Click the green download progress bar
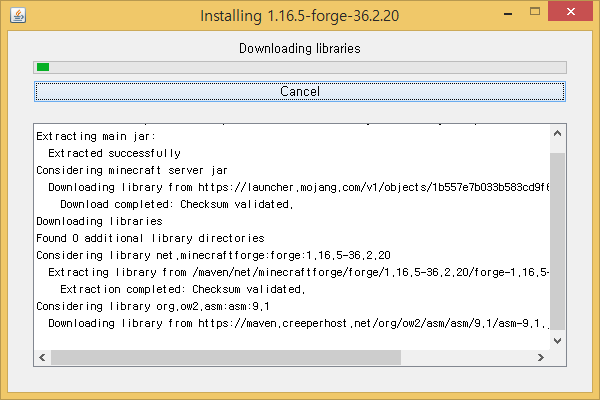Viewport: 600px width, 400px height. click(300, 67)
